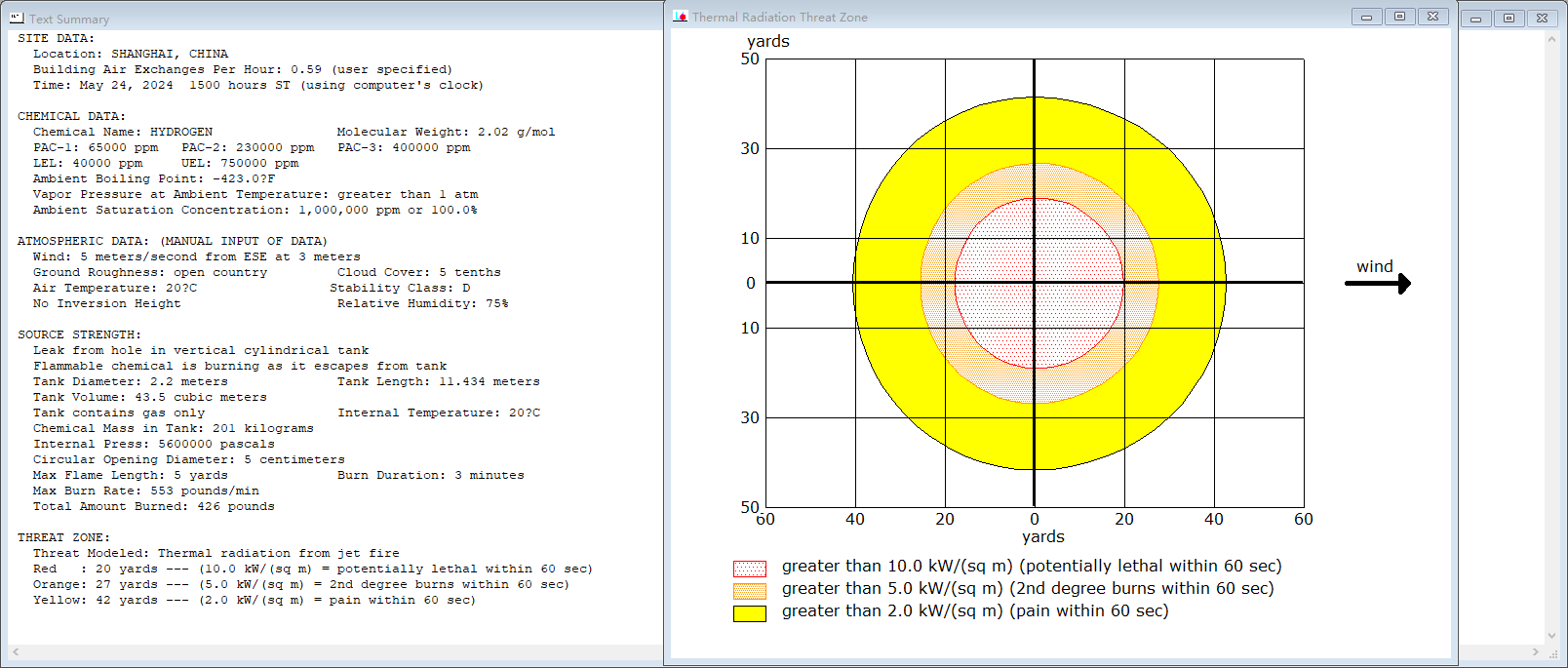The image size is (1568, 668).
Task: Click the wind direction arrow
Action: click(x=1378, y=284)
